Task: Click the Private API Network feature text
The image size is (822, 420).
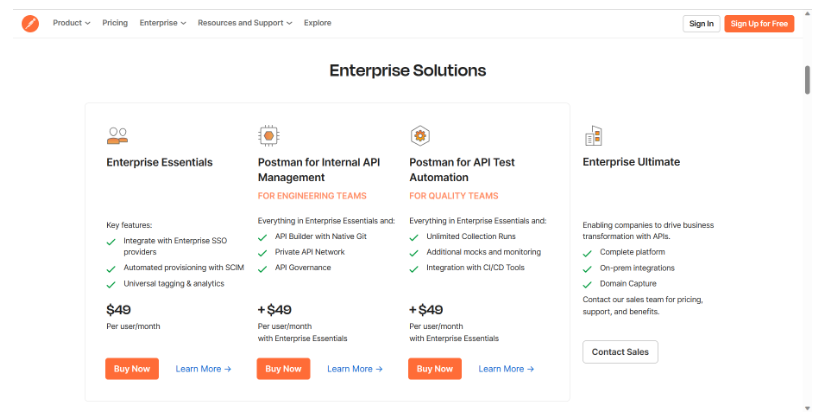Action: coord(310,252)
